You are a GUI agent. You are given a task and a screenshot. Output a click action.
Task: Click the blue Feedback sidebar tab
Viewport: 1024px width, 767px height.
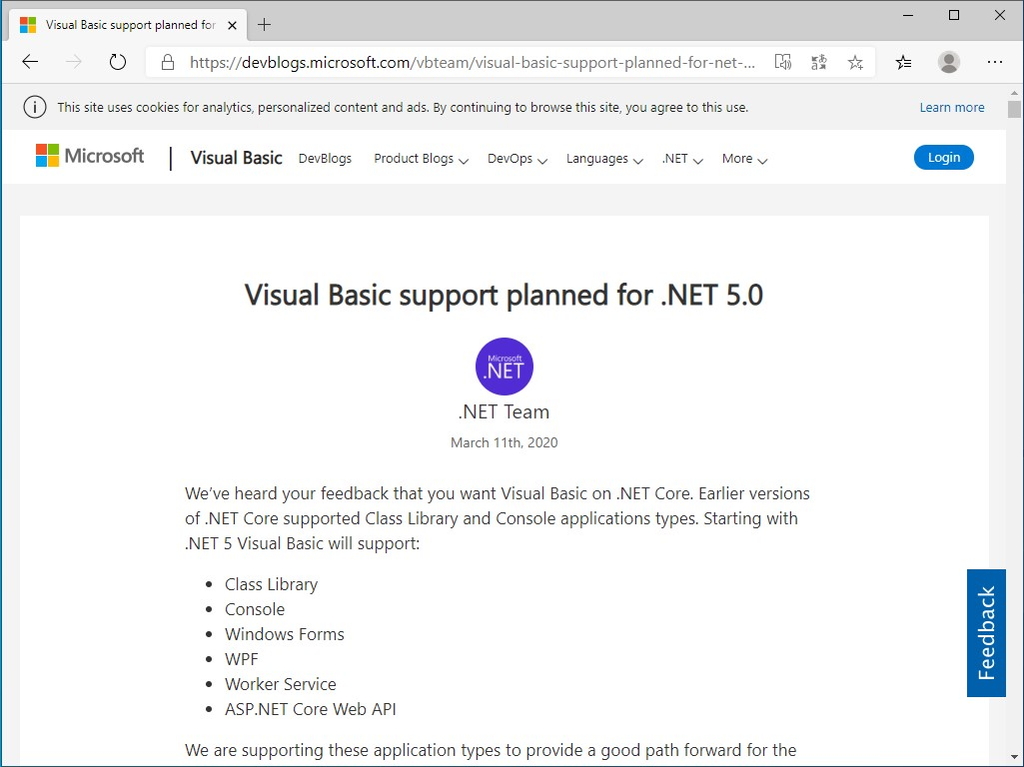pos(986,633)
